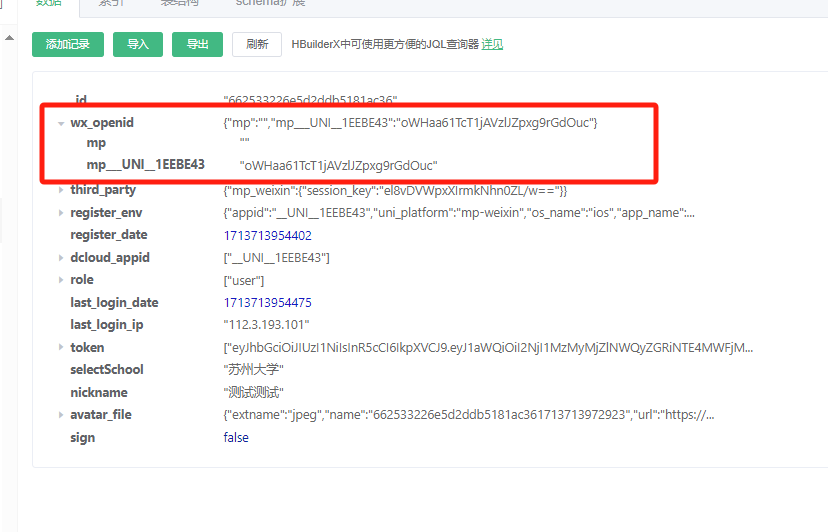Click the 导出 export button

tap(197, 44)
